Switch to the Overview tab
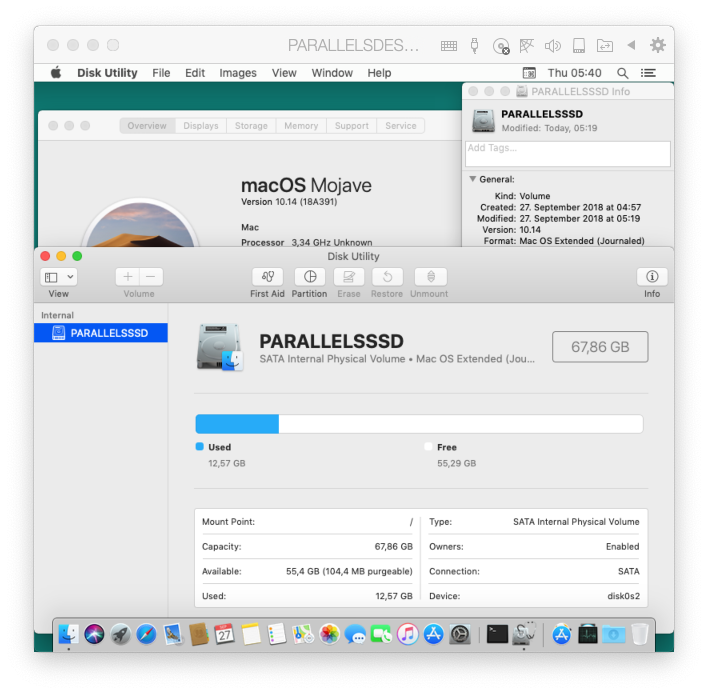708x694 pixels. (147, 126)
